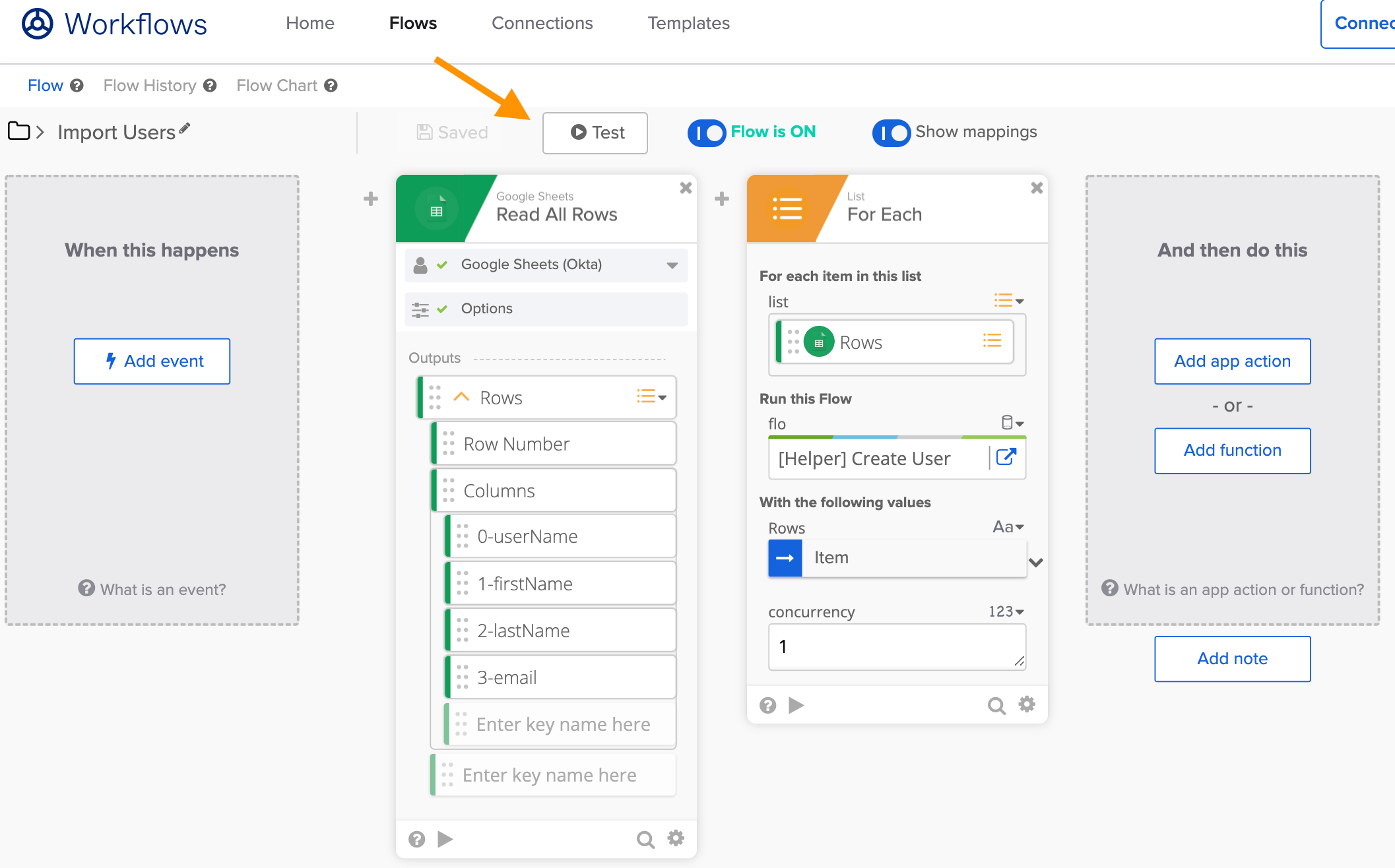Image resolution: width=1395 pixels, height=868 pixels.
Task: Toggle the Show mappings switch
Action: click(892, 133)
